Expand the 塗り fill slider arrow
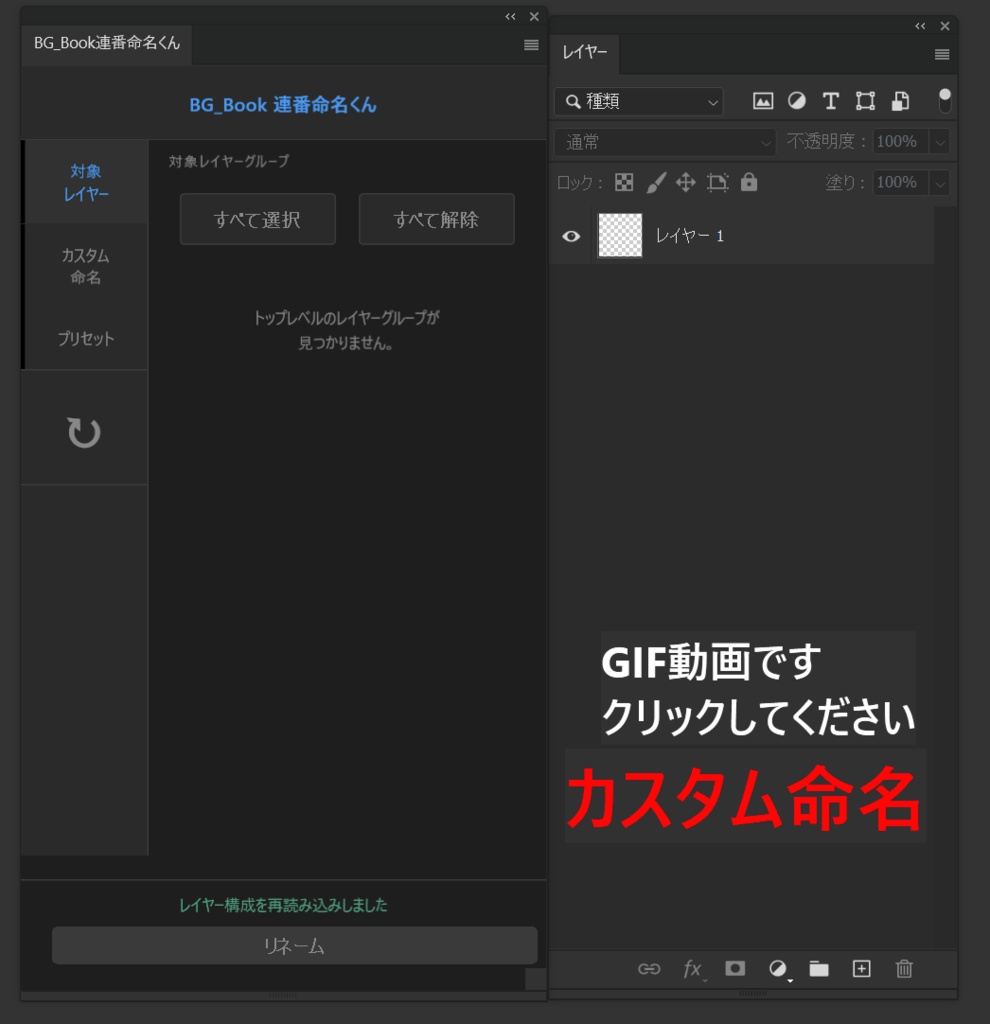This screenshot has width=990, height=1024. 940,183
